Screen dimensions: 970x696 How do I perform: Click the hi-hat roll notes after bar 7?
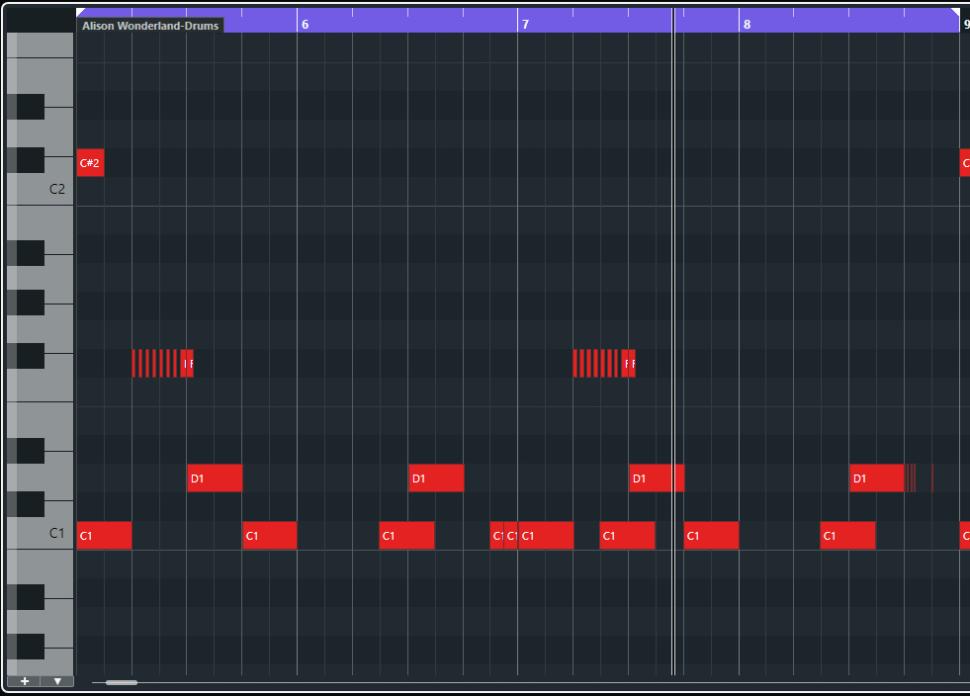click(601, 363)
